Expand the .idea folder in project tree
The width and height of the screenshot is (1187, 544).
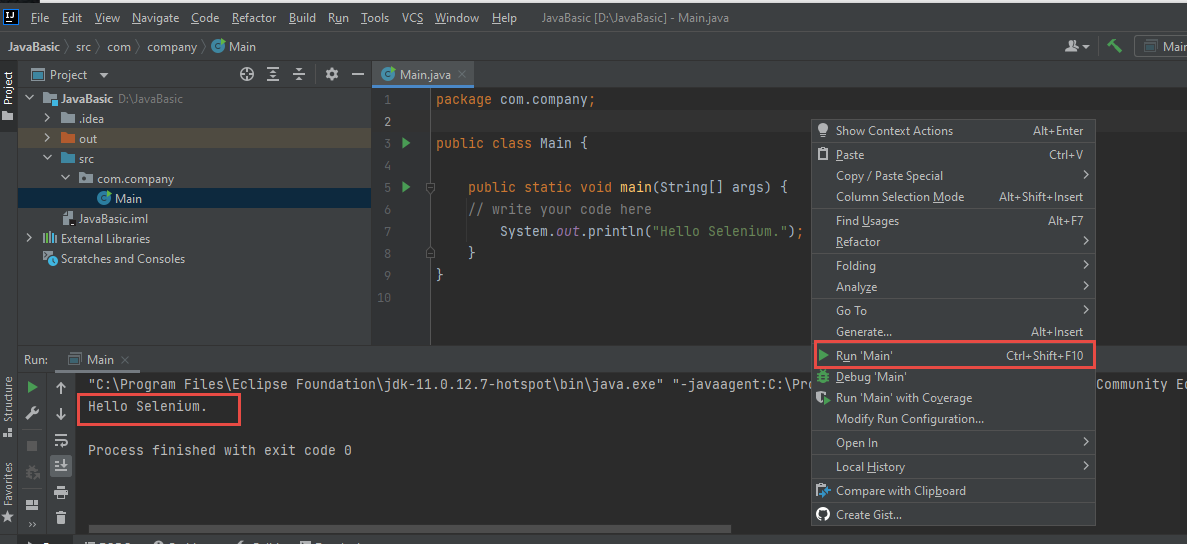pyautogui.click(x=47, y=119)
